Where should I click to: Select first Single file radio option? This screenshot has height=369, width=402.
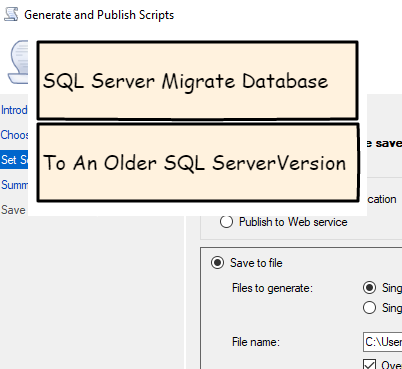tap(369, 288)
